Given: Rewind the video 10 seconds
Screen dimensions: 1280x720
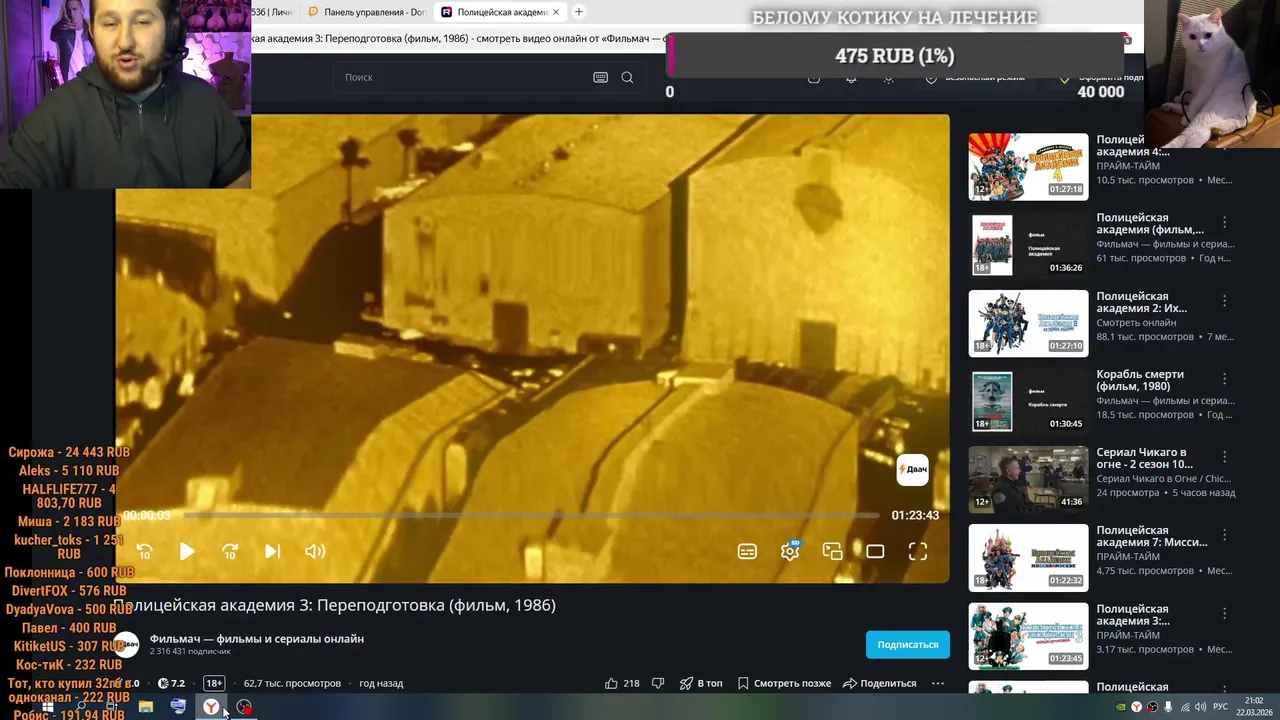Looking at the screenshot, I should click(144, 551).
